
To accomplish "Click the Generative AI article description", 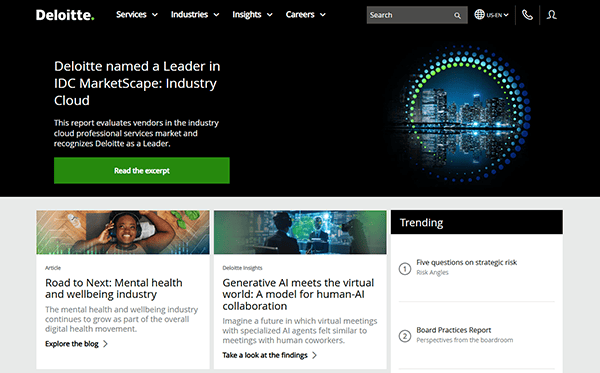I will click(300, 331).
